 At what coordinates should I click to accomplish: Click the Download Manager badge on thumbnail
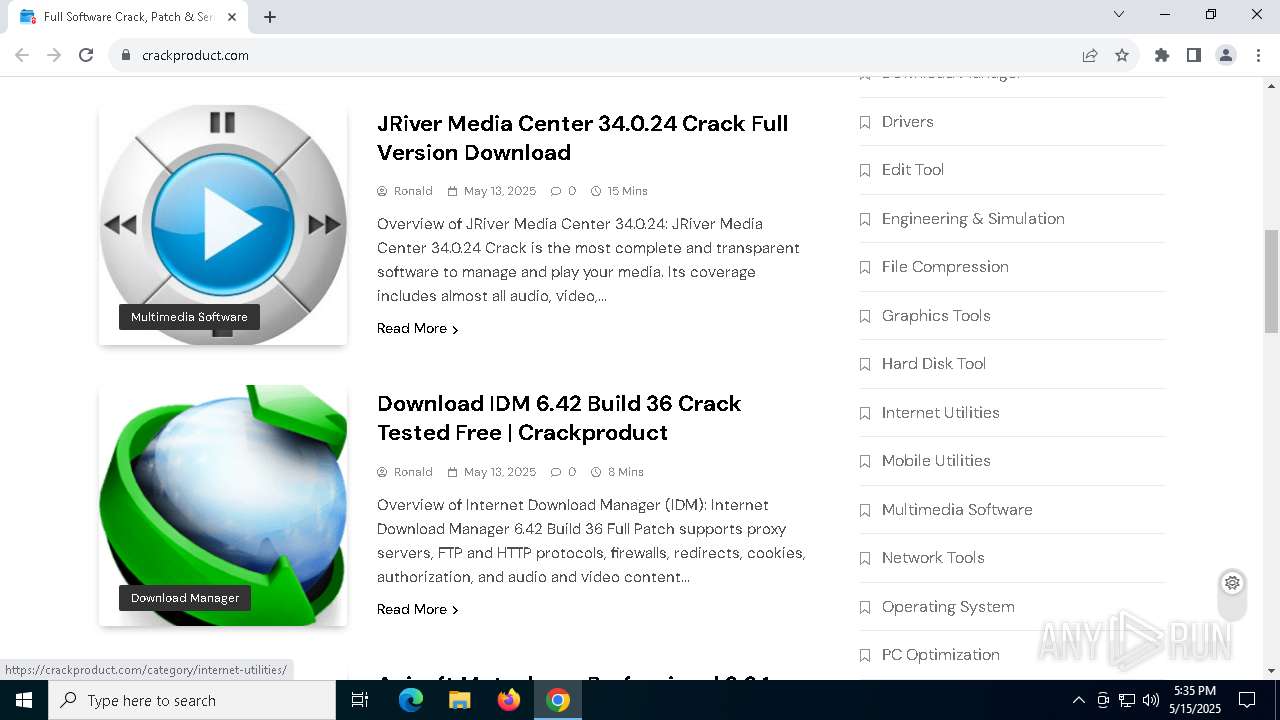pos(185,598)
